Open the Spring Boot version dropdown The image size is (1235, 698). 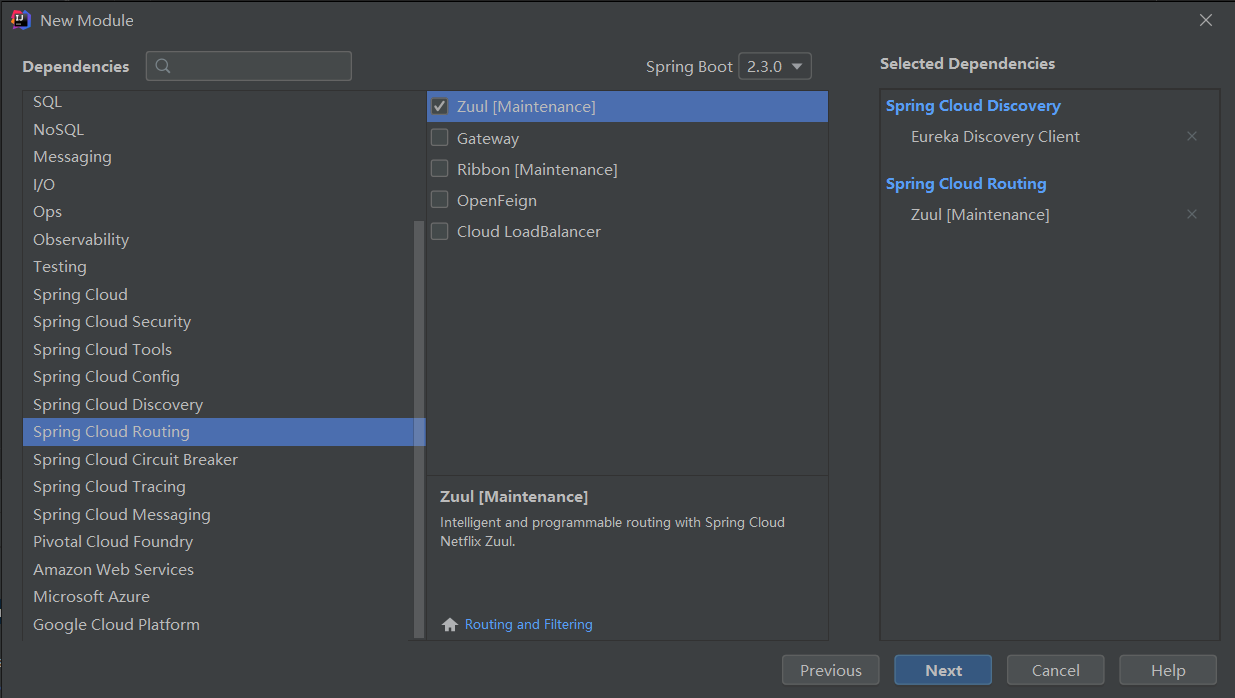tap(774, 66)
